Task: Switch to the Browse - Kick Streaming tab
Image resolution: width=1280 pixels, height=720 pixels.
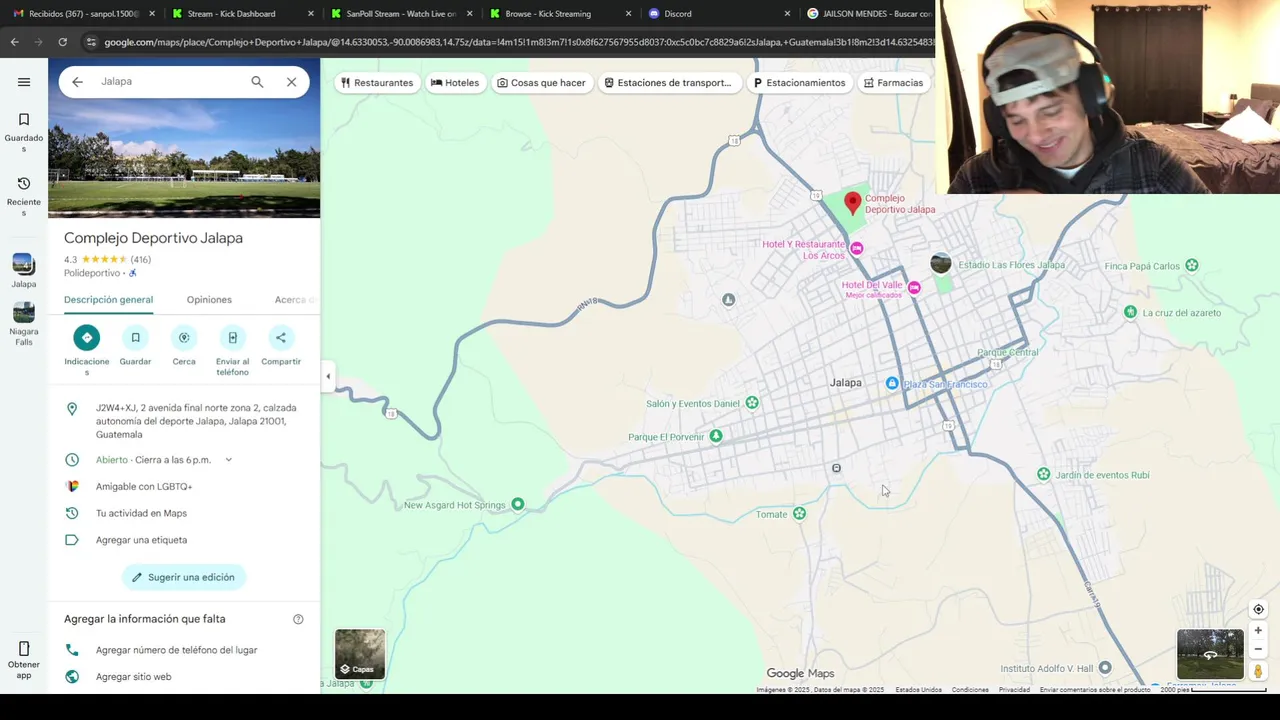Action: 560,14
